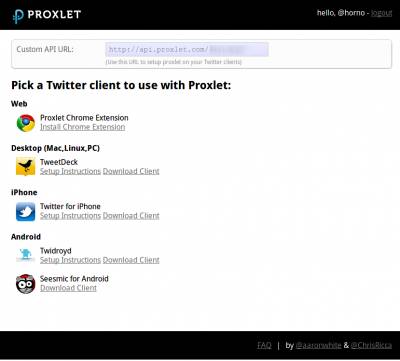The height and width of the screenshot is (361, 400).
Task: Click the Seesmic raccoon icon
Action: [26, 284]
